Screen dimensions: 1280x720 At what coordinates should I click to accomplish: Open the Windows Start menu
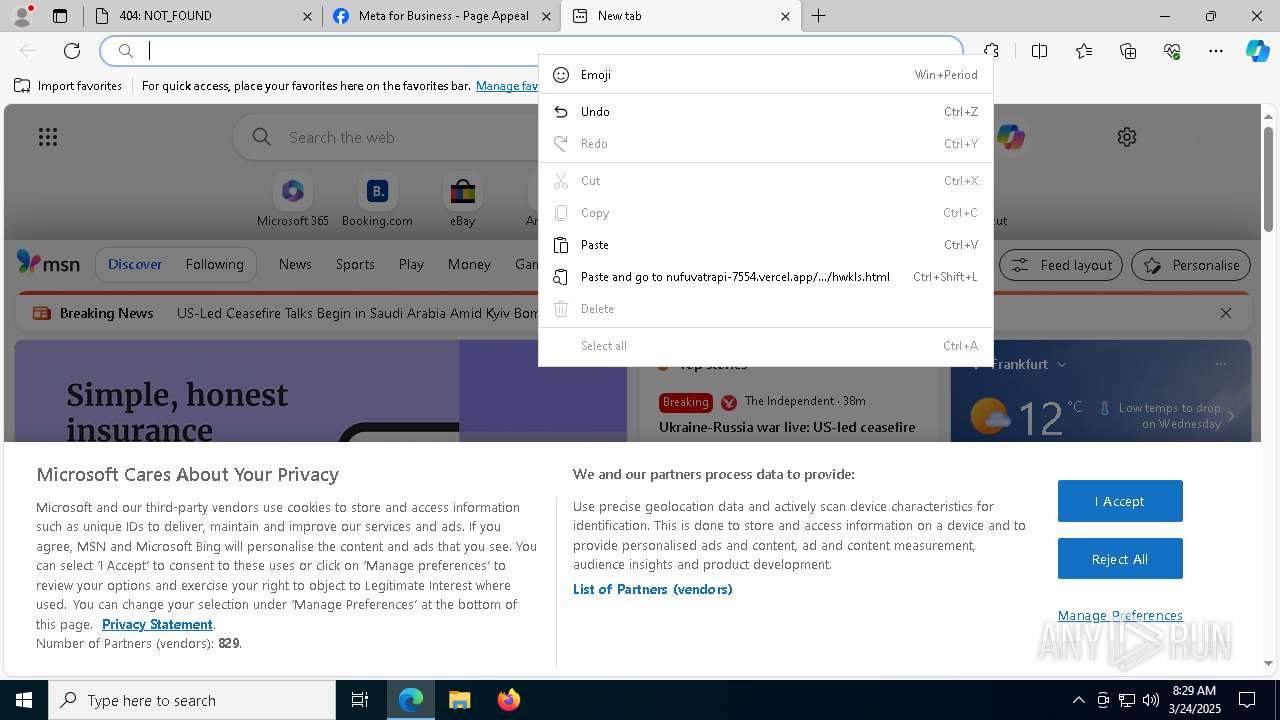pyautogui.click(x=24, y=700)
